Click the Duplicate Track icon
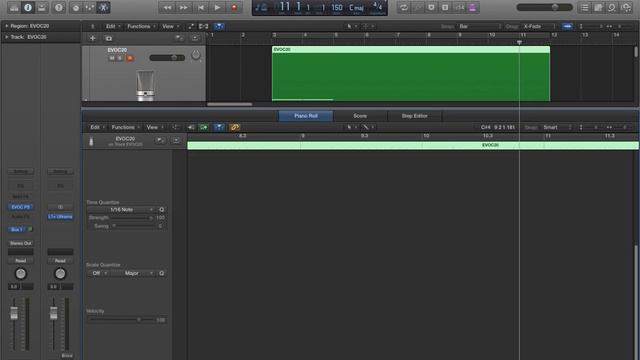 pos(109,38)
